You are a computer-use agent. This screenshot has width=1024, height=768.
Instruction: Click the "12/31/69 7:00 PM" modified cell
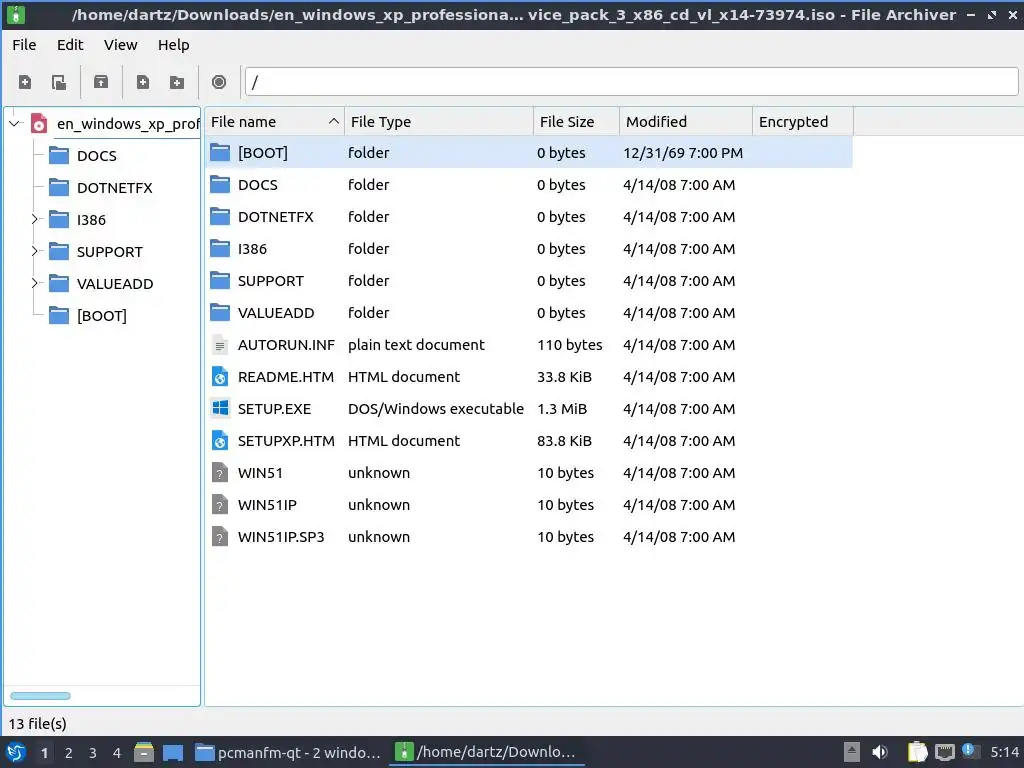tap(683, 153)
